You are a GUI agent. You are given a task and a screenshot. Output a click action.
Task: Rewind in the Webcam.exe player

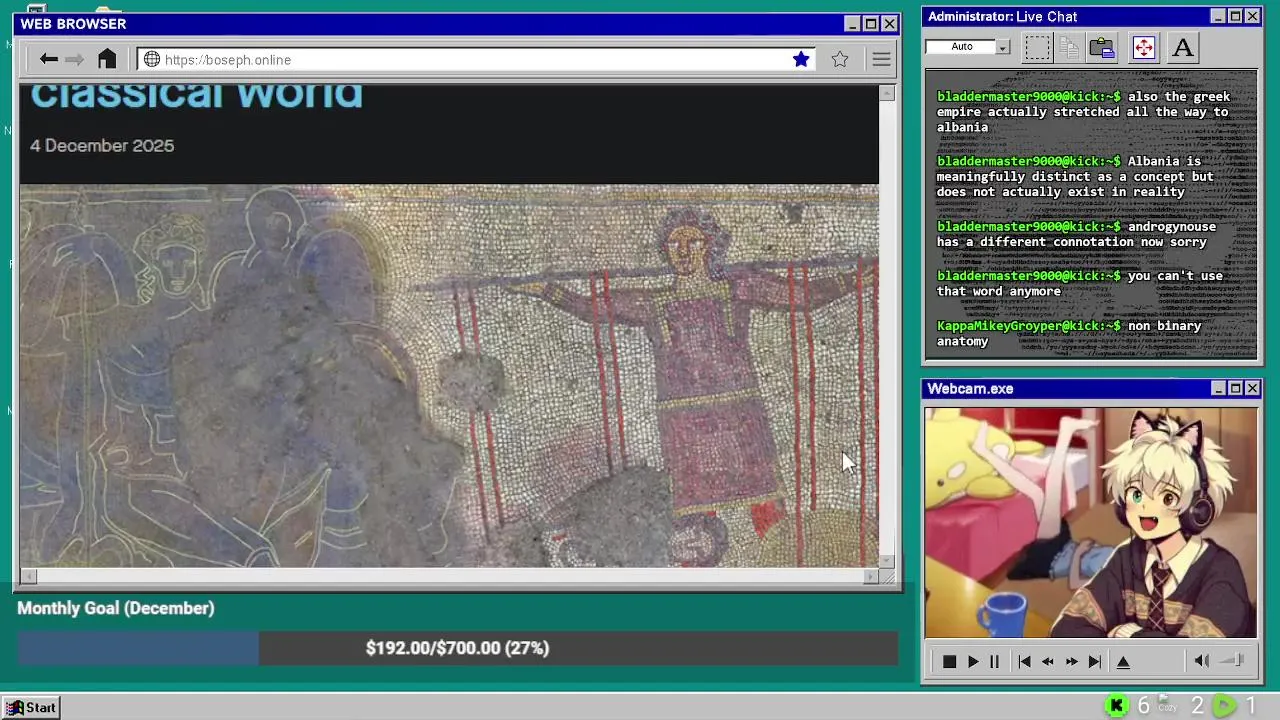point(1048,661)
